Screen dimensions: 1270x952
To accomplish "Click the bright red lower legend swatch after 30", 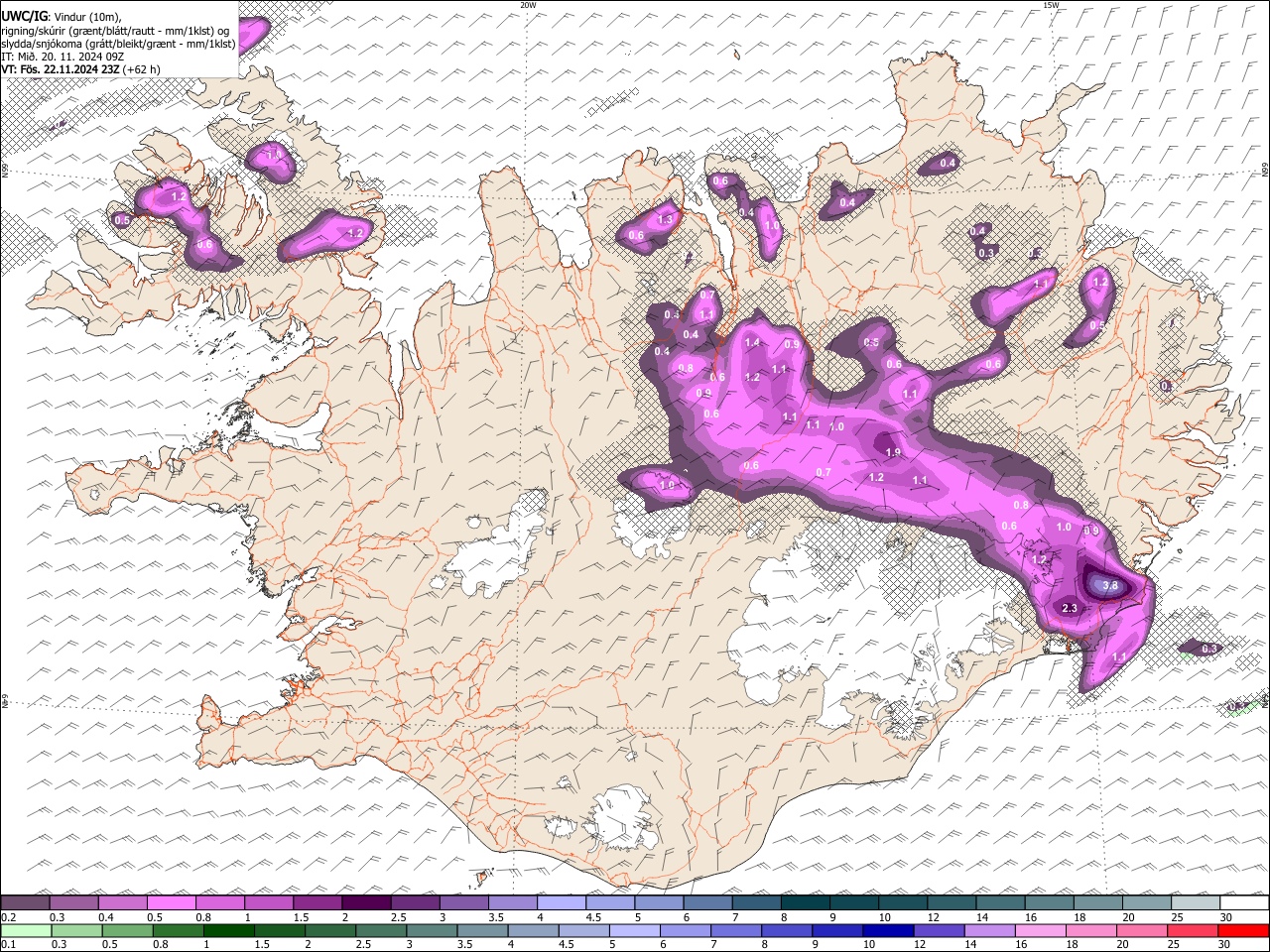I will coord(1244,930).
